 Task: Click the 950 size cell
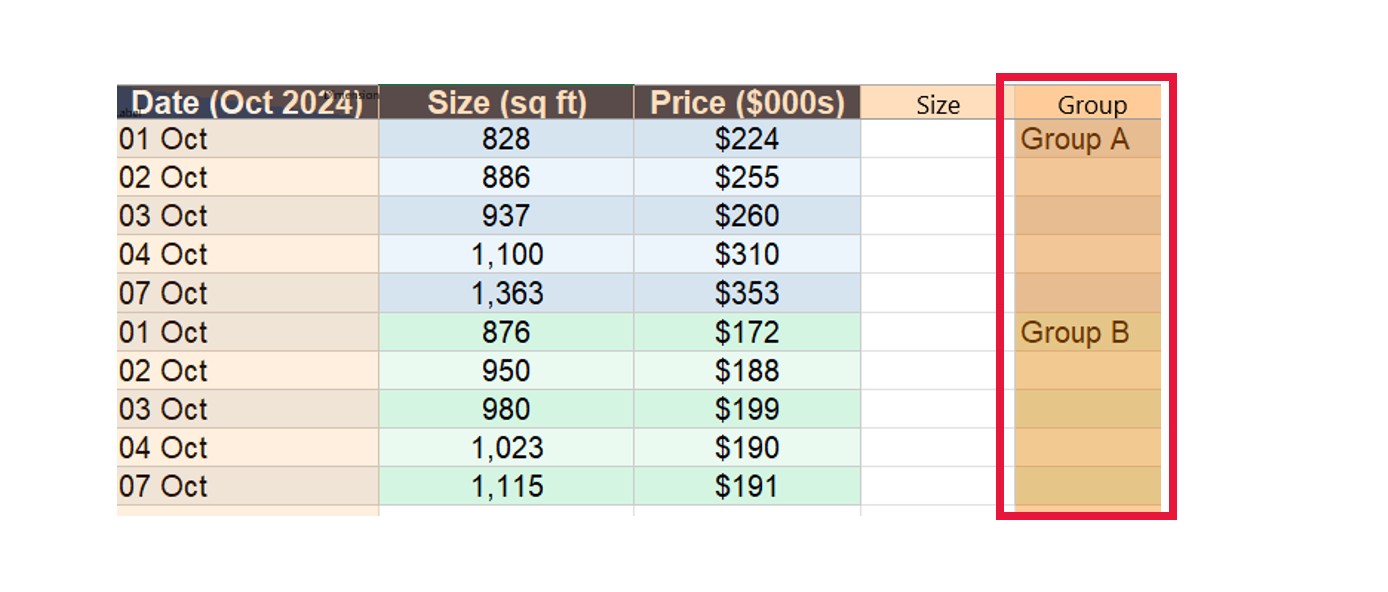[506, 371]
